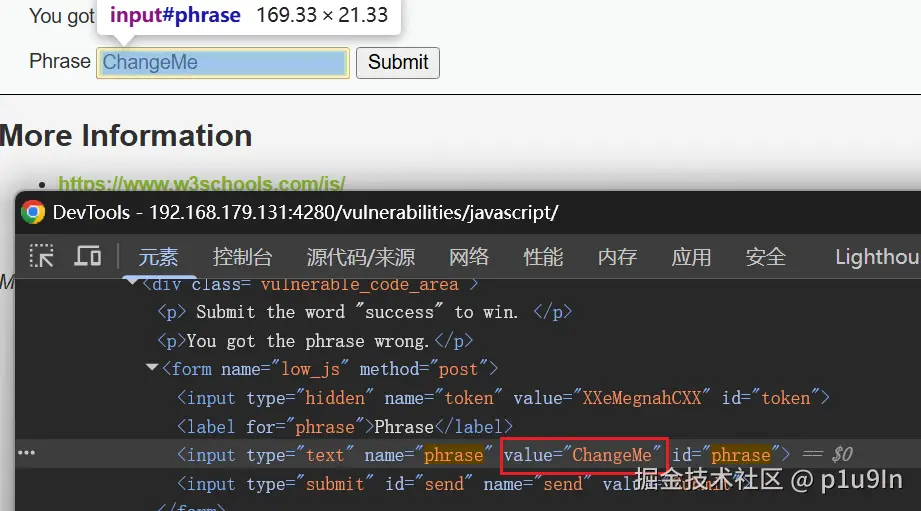Open the 性能 (Performance) tab

tap(543, 257)
